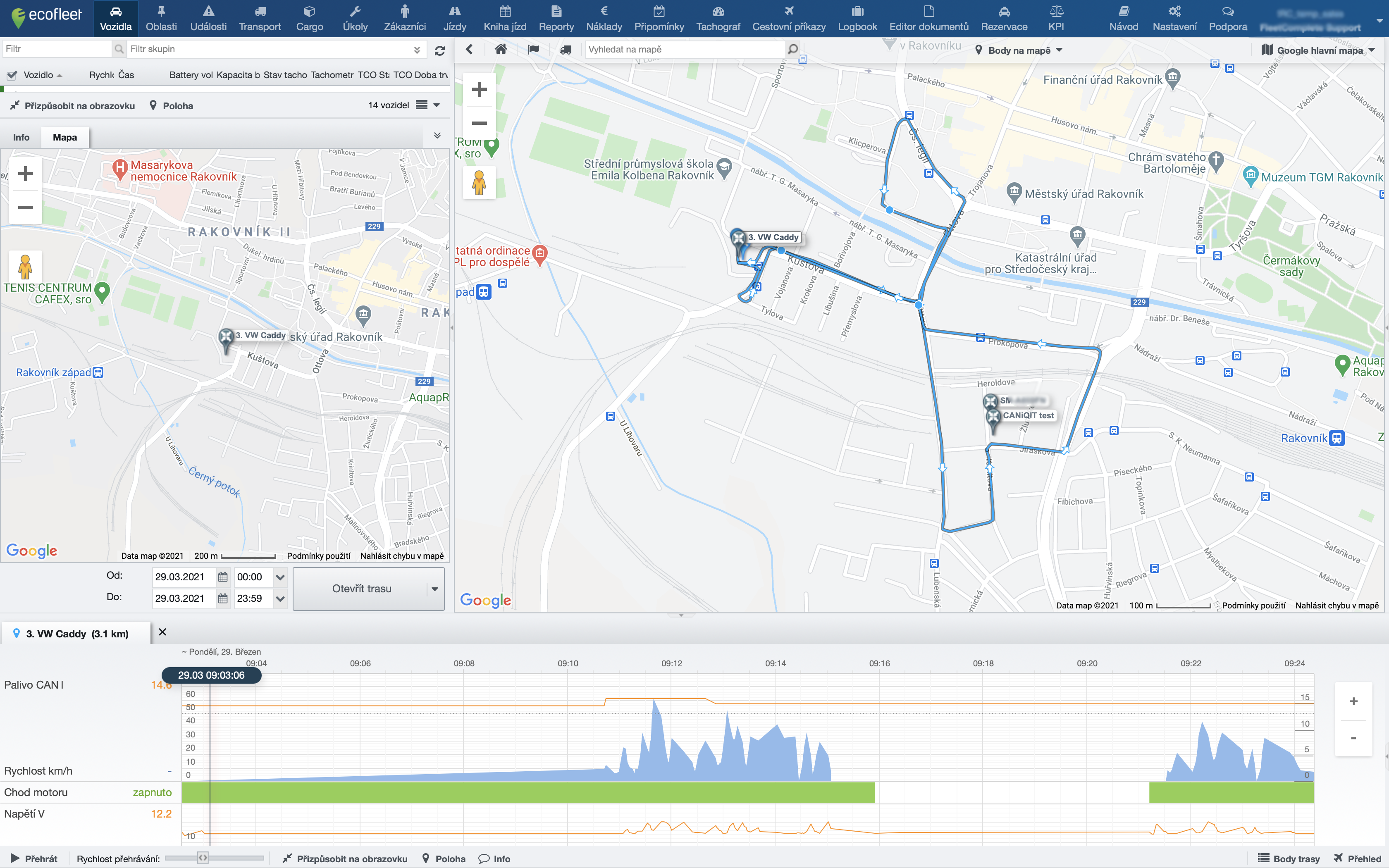Zoom out on the main map

(x=479, y=123)
